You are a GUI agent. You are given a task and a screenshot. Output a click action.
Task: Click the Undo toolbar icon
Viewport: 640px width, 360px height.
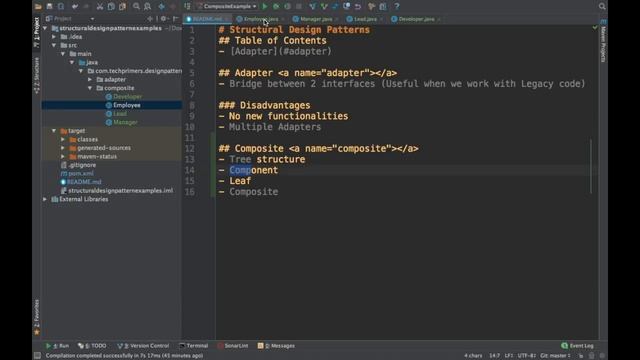point(75,7)
